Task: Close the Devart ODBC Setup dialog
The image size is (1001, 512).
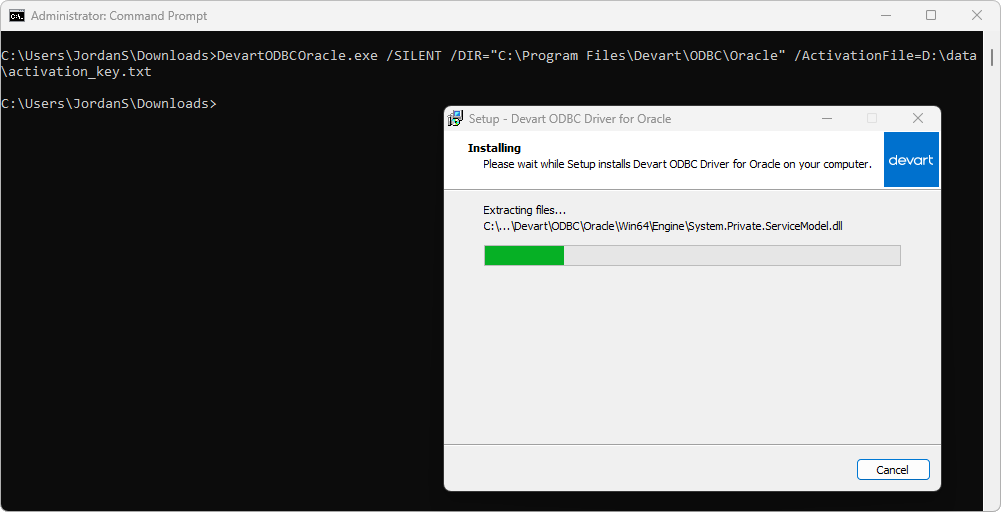Action: click(x=917, y=118)
